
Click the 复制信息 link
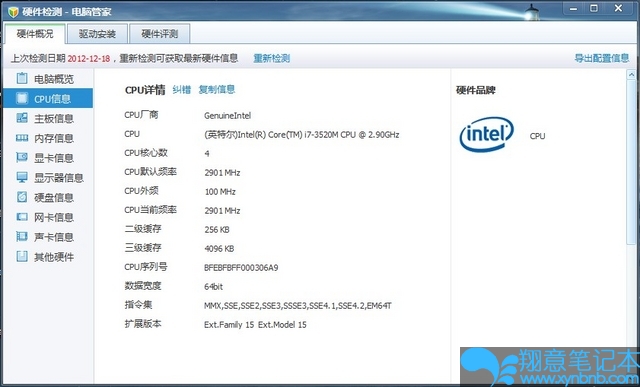(217, 89)
